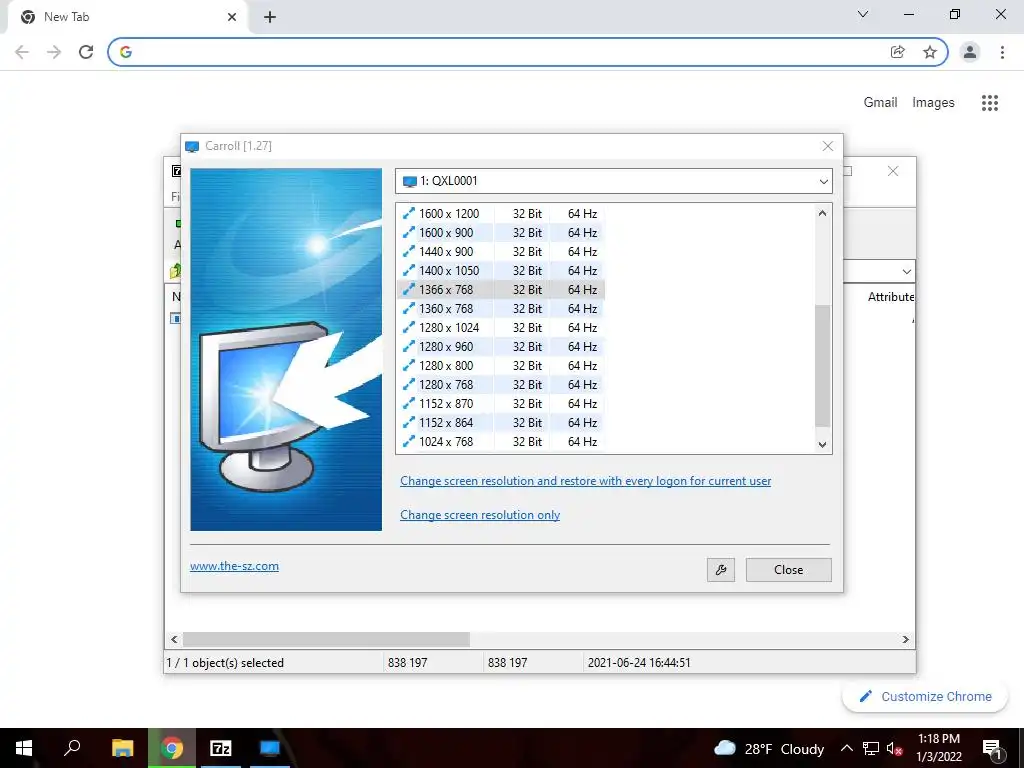Click Customize Chrome button
1024x768 pixels.
click(925, 696)
